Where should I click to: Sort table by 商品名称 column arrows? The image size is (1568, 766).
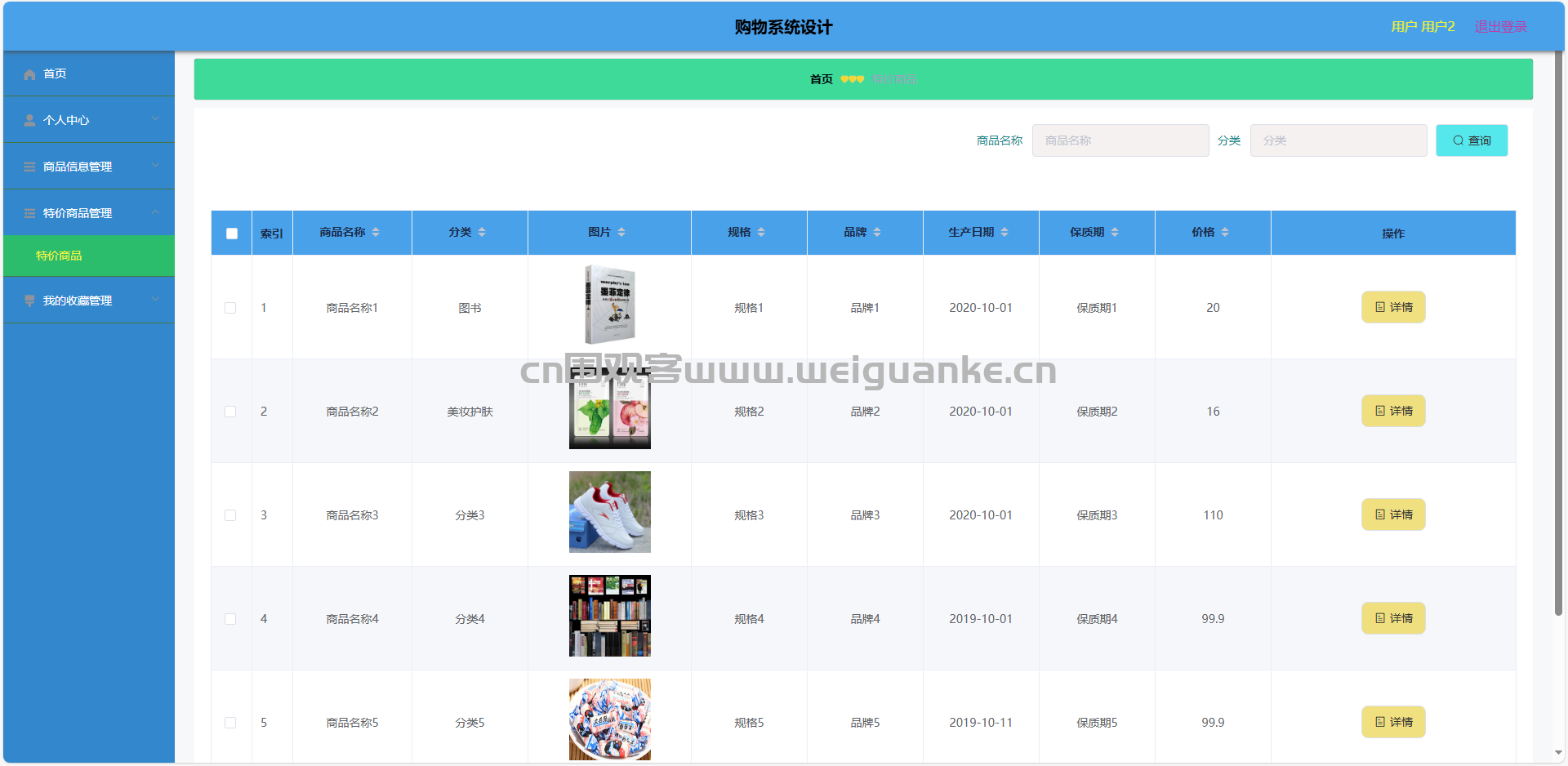click(x=376, y=233)
